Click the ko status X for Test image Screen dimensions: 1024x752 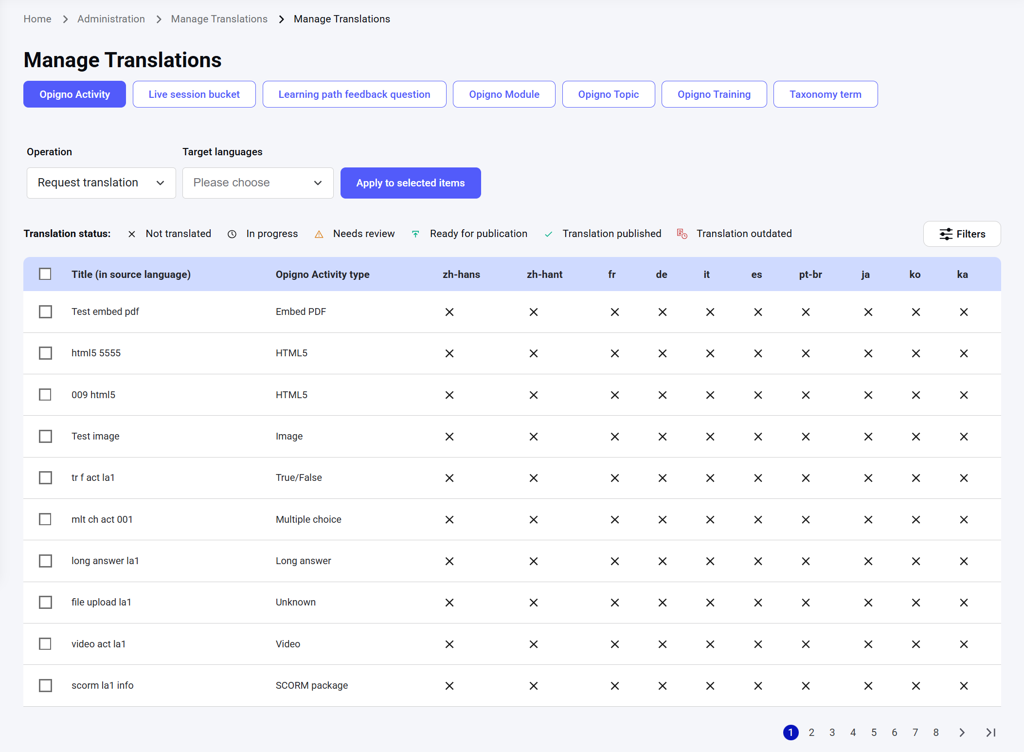coord(916,437)
